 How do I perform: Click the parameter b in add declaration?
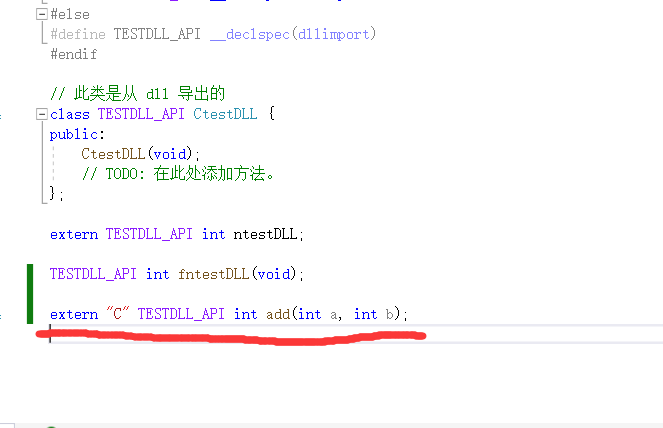(389, 314)
